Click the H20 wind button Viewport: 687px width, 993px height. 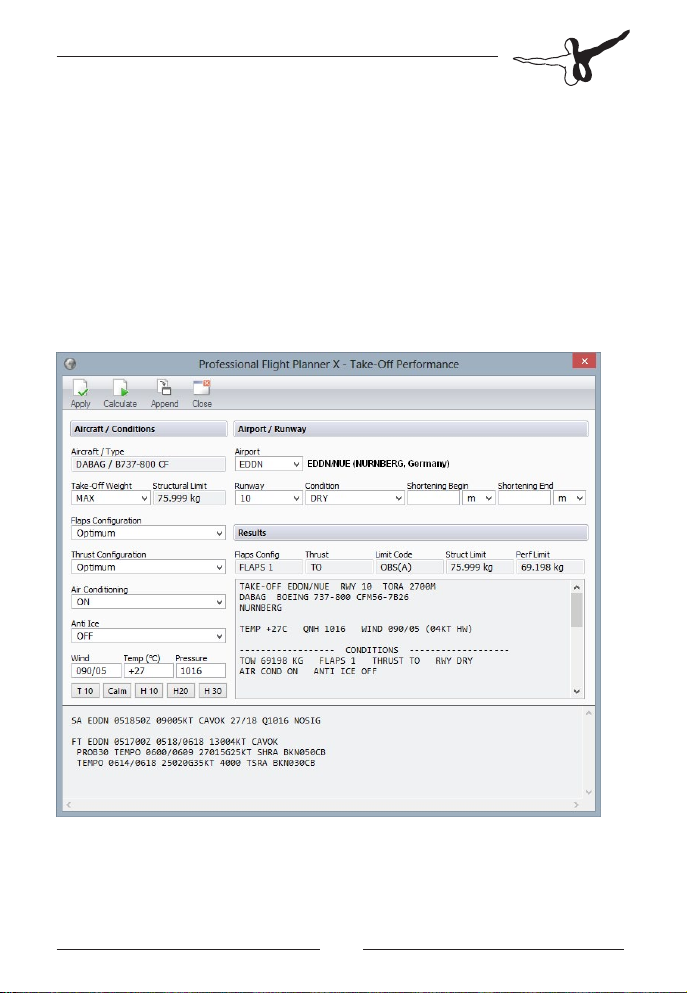pos(181,691)
